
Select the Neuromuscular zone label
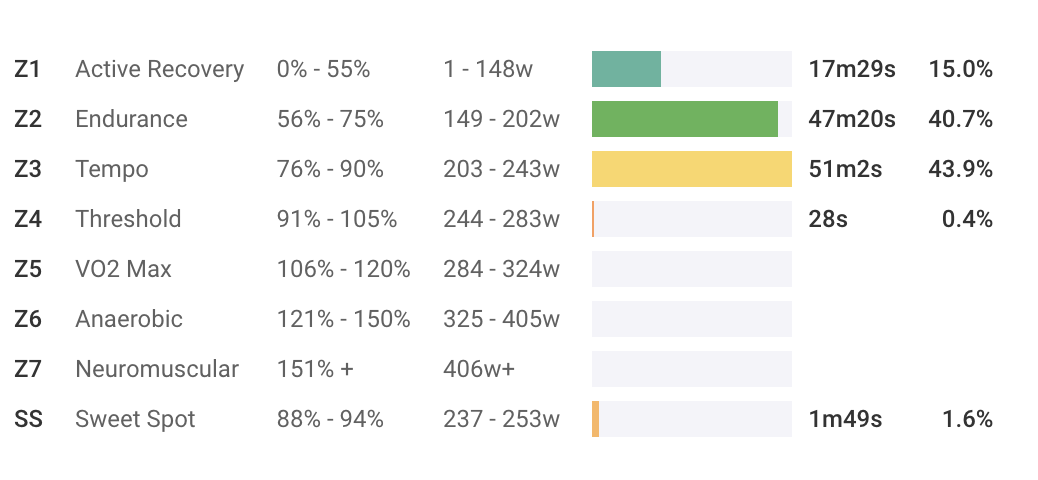point(157,369)
